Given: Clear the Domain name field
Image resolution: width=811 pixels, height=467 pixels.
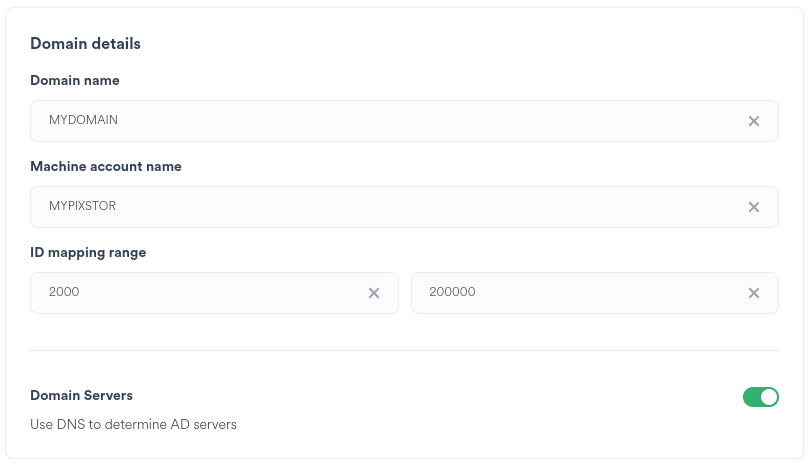Looking at the screenshot, I should tap(754, 121).
